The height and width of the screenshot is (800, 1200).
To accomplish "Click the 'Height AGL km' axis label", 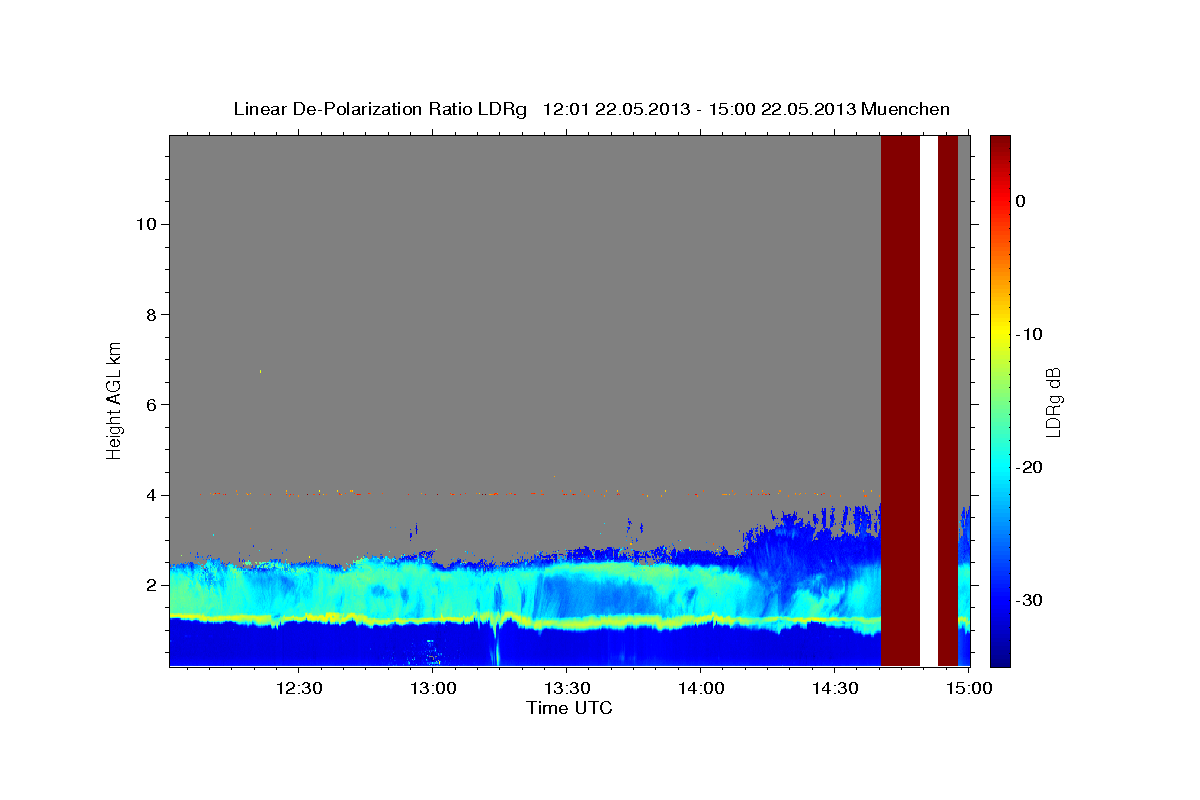I will [x=115, y=400].
